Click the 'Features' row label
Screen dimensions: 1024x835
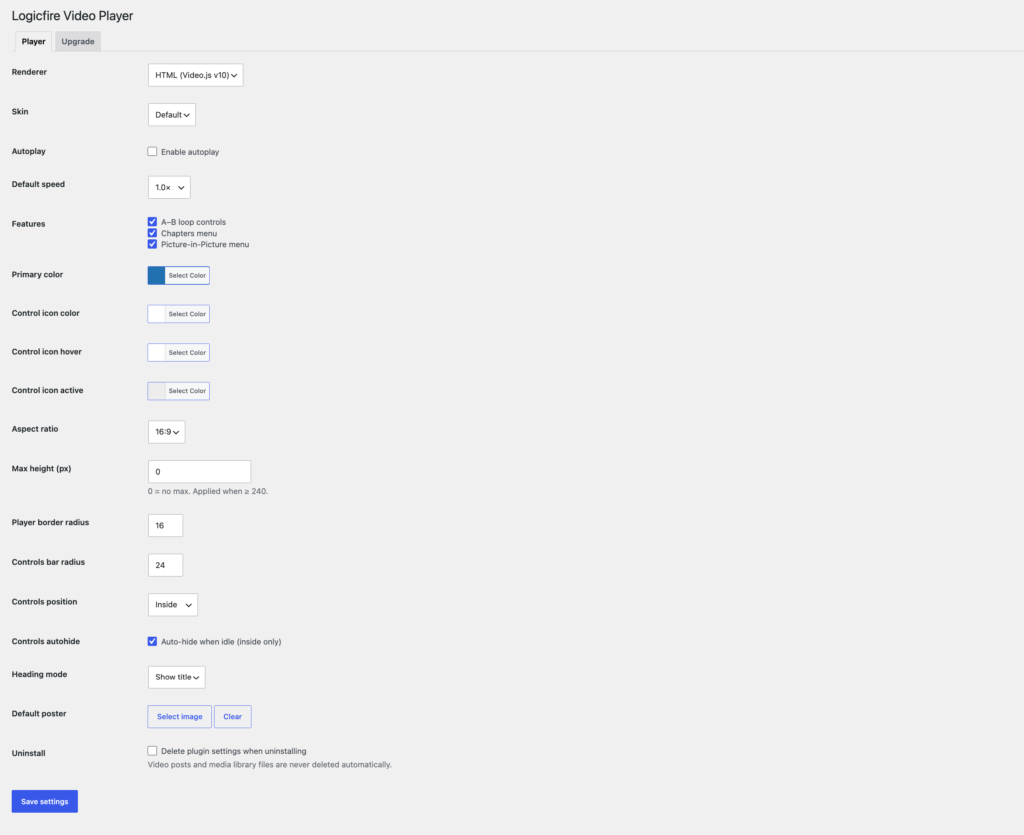(x=29, y=224)
